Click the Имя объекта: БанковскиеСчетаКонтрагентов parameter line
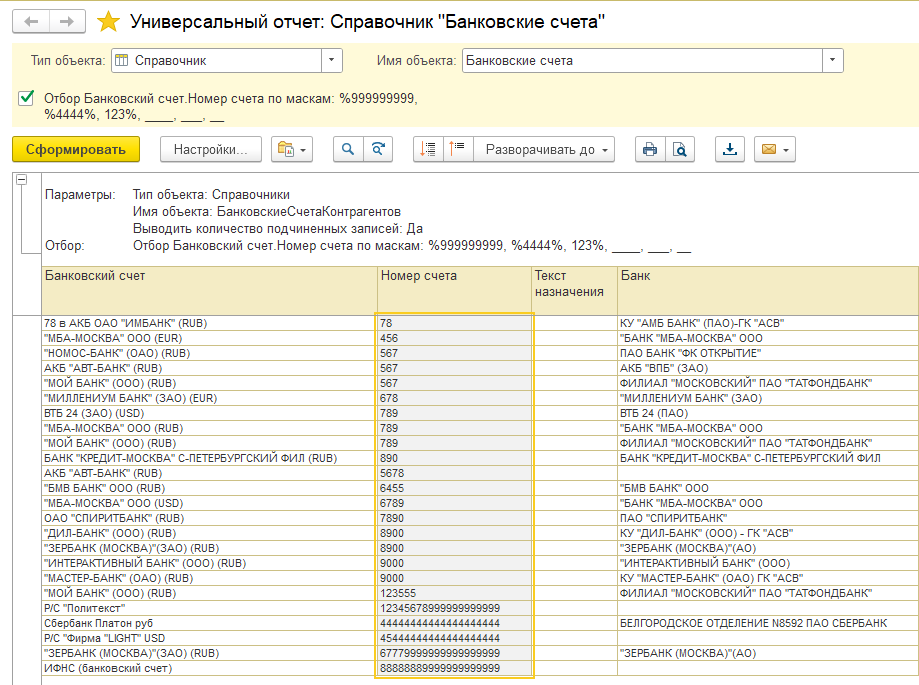919x685 pixels. click(267, 212)
